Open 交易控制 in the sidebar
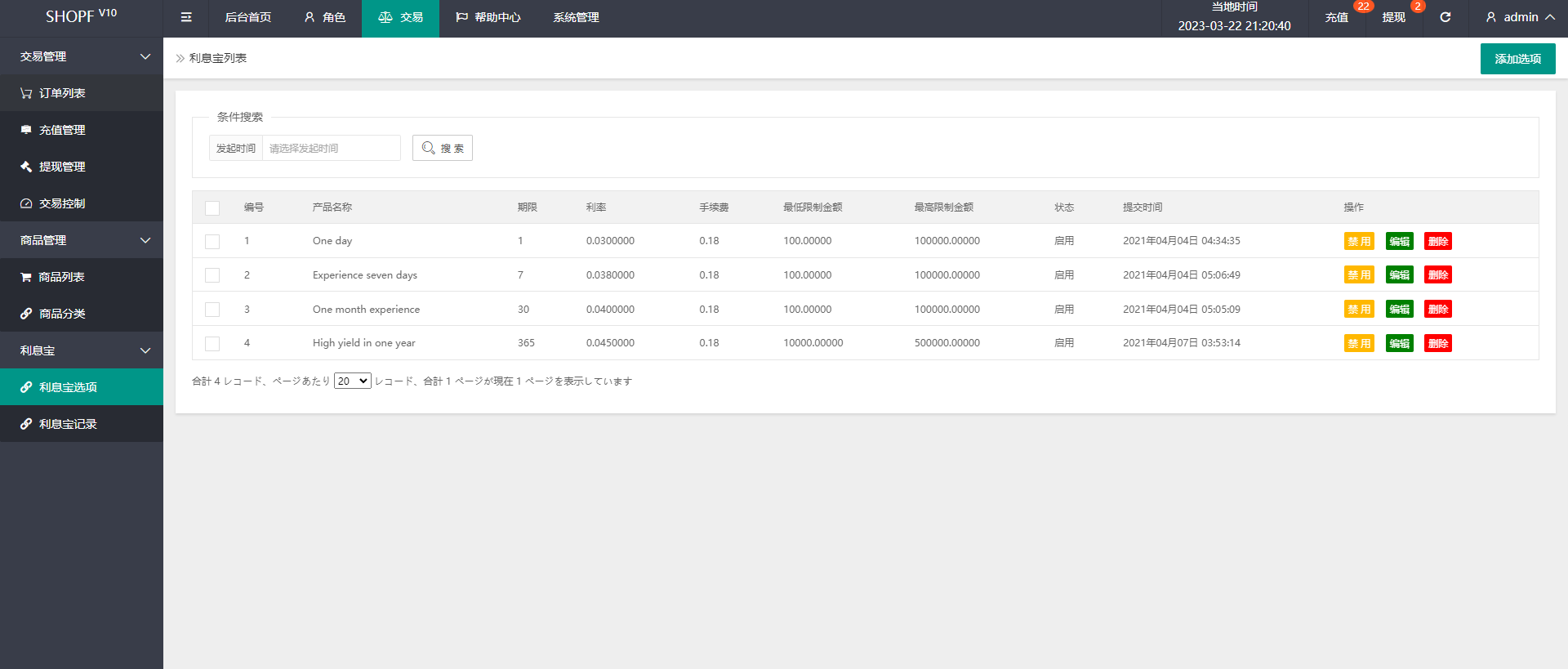1568x669 pixels. pyautogui.click(x=62, y=203)
